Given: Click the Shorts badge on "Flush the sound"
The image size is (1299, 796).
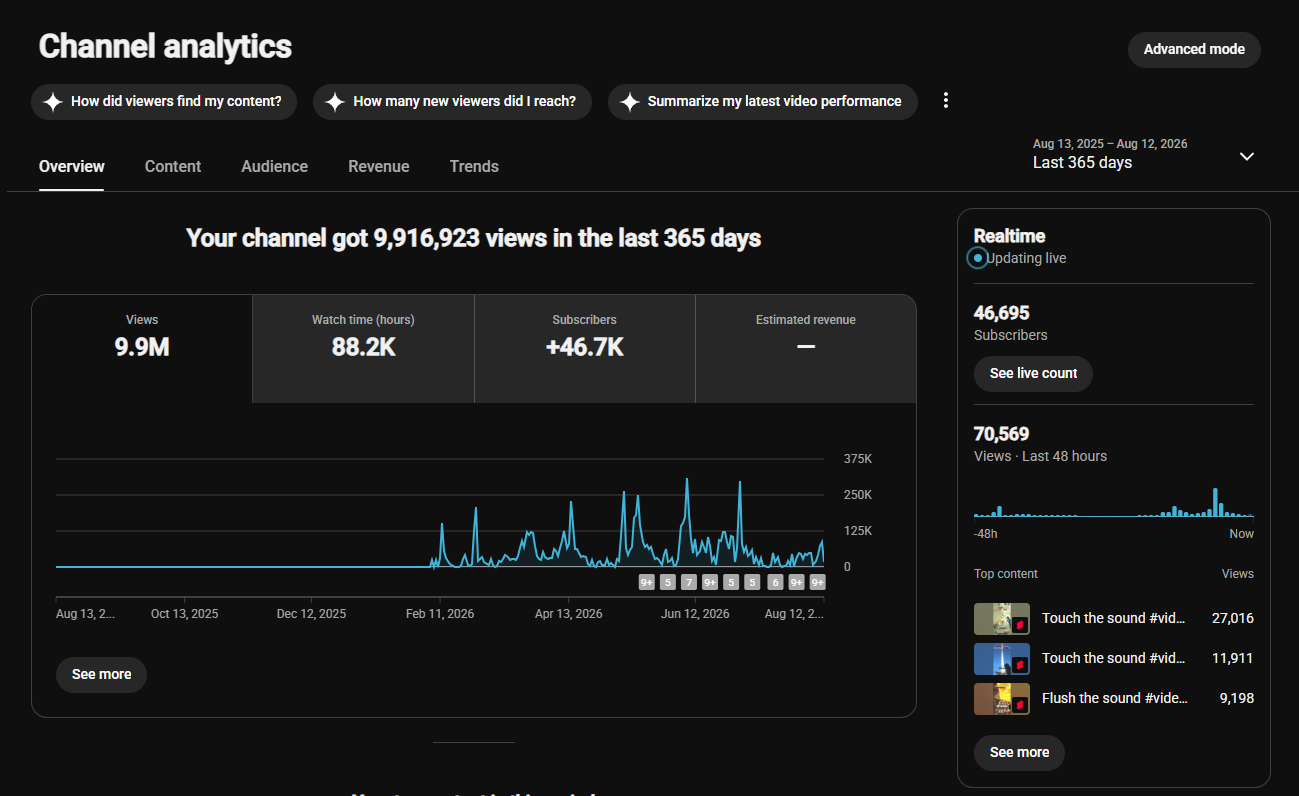Looking at the screenshot, I should (x=1020, y=705).
